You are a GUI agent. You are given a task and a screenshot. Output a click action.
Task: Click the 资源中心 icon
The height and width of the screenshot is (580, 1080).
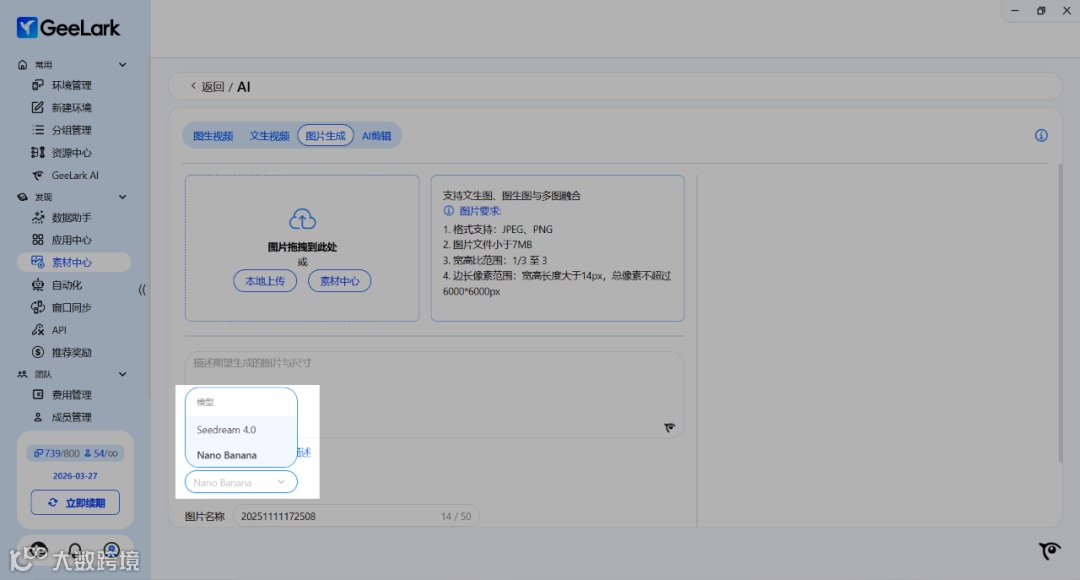(38, 152)
